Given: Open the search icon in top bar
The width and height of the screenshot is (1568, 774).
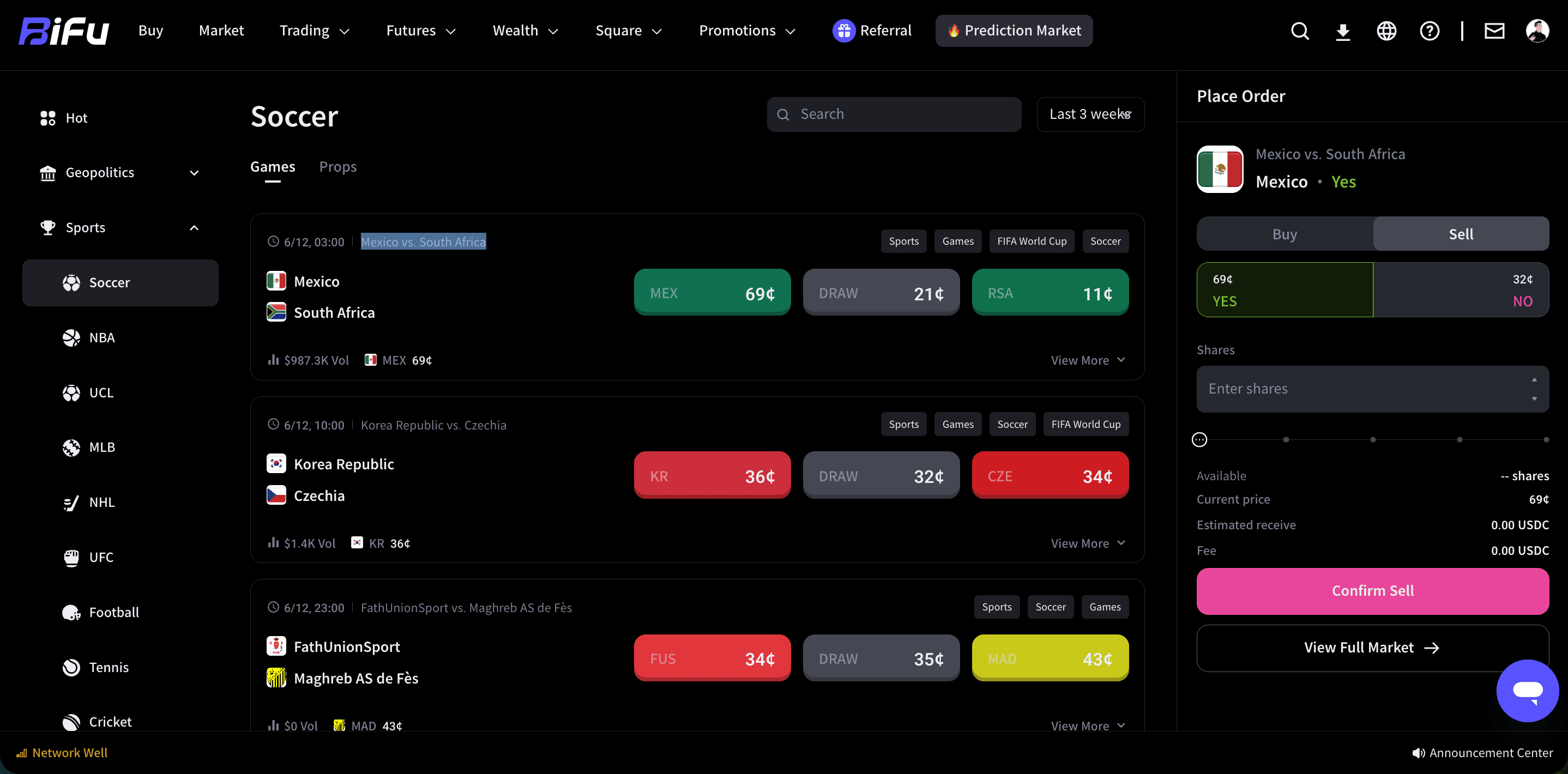Looking at the screenshot, I should click(1300, 31).
